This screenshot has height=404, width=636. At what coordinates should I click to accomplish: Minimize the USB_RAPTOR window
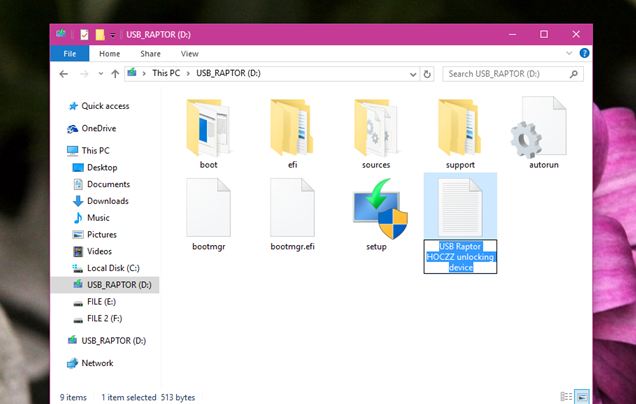tap(513, 34)
